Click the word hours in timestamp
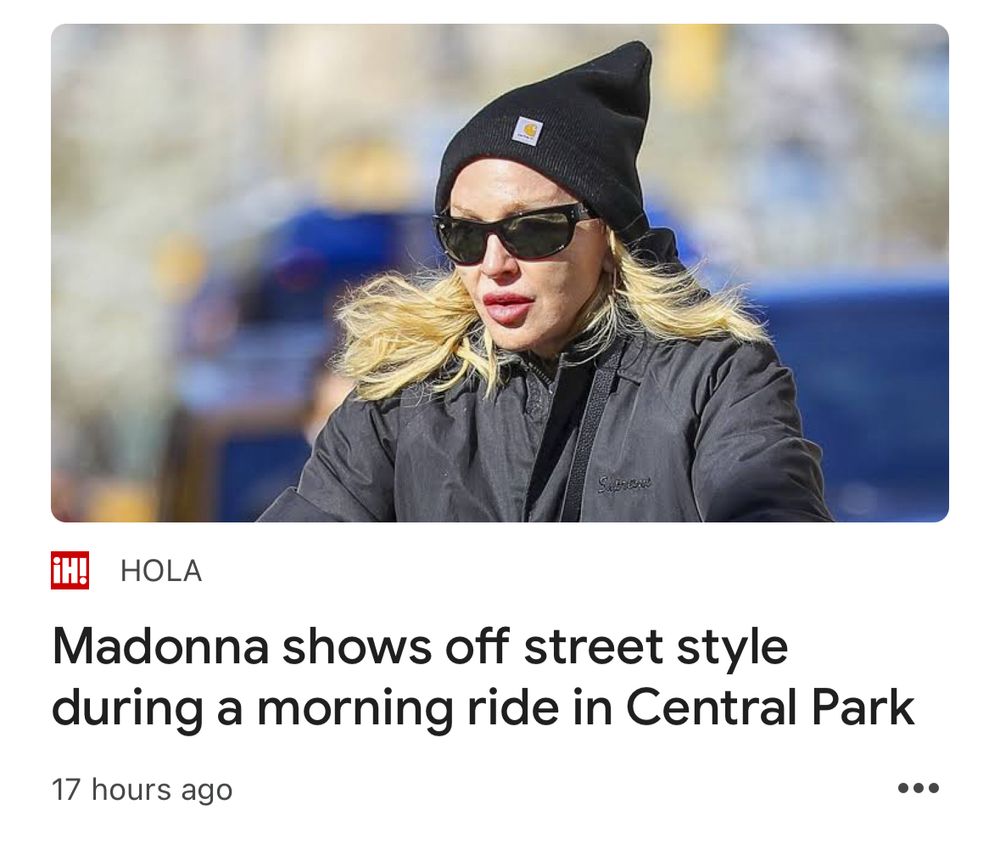This screenshot has width=1000, height=860. tap(131, 789)
